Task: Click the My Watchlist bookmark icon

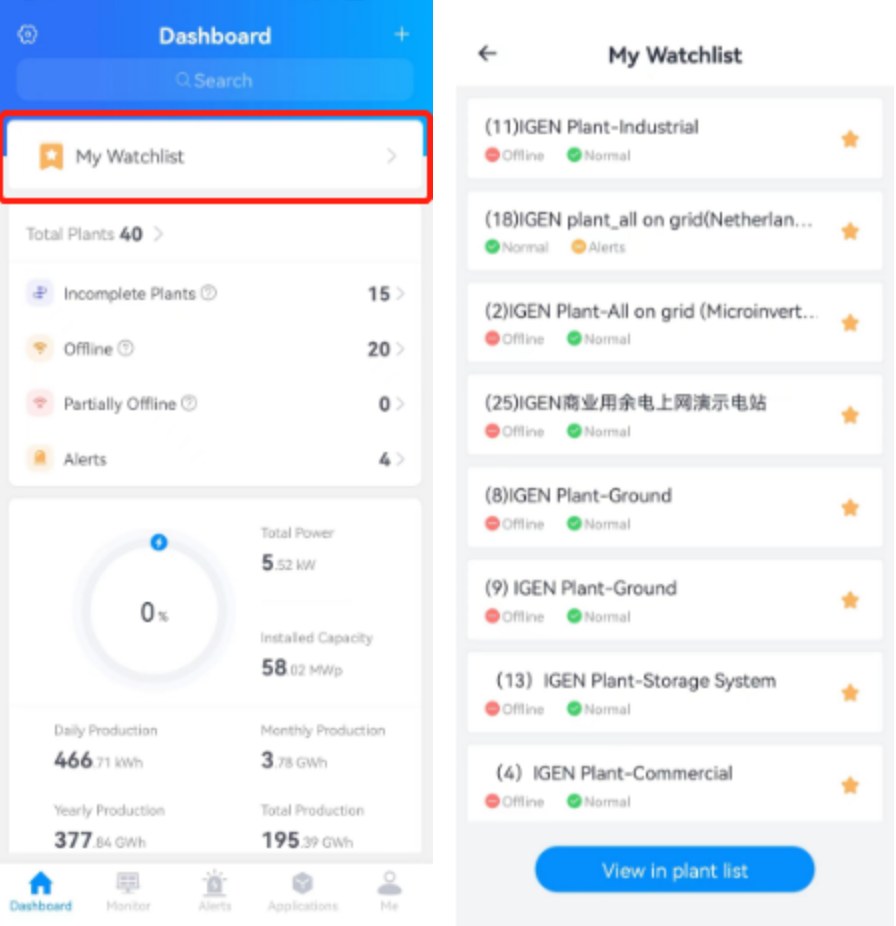Action: pos(51,156)
